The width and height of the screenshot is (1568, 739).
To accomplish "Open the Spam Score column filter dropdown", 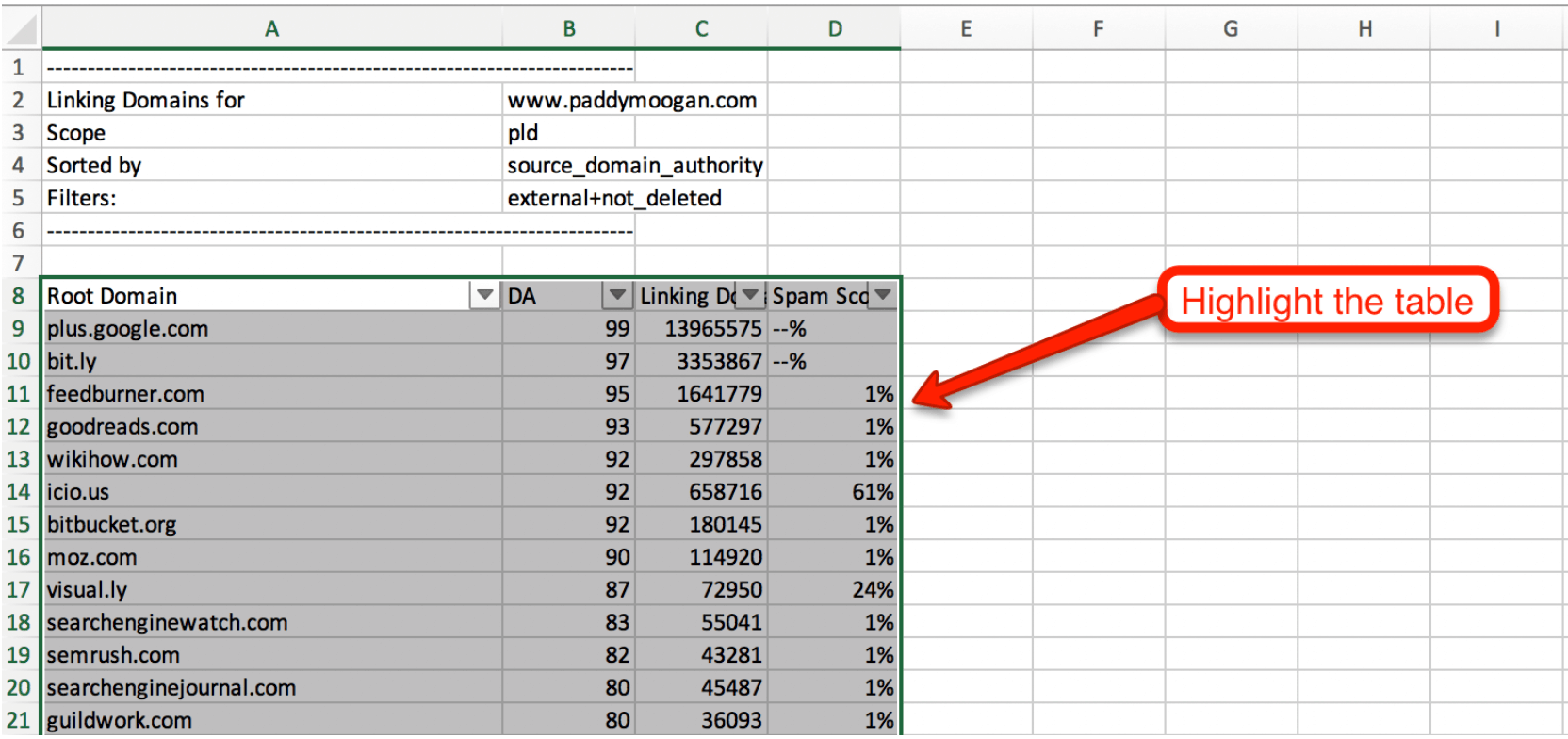I will pyautogui.click(x=883, y=295).
